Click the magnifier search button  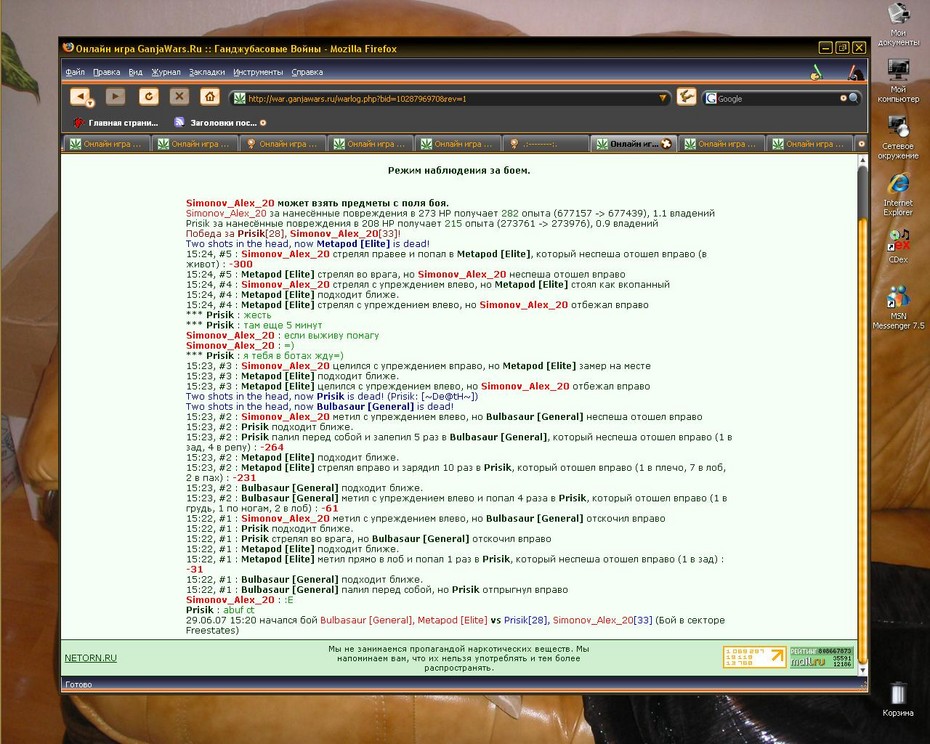(x=853, y=98)
